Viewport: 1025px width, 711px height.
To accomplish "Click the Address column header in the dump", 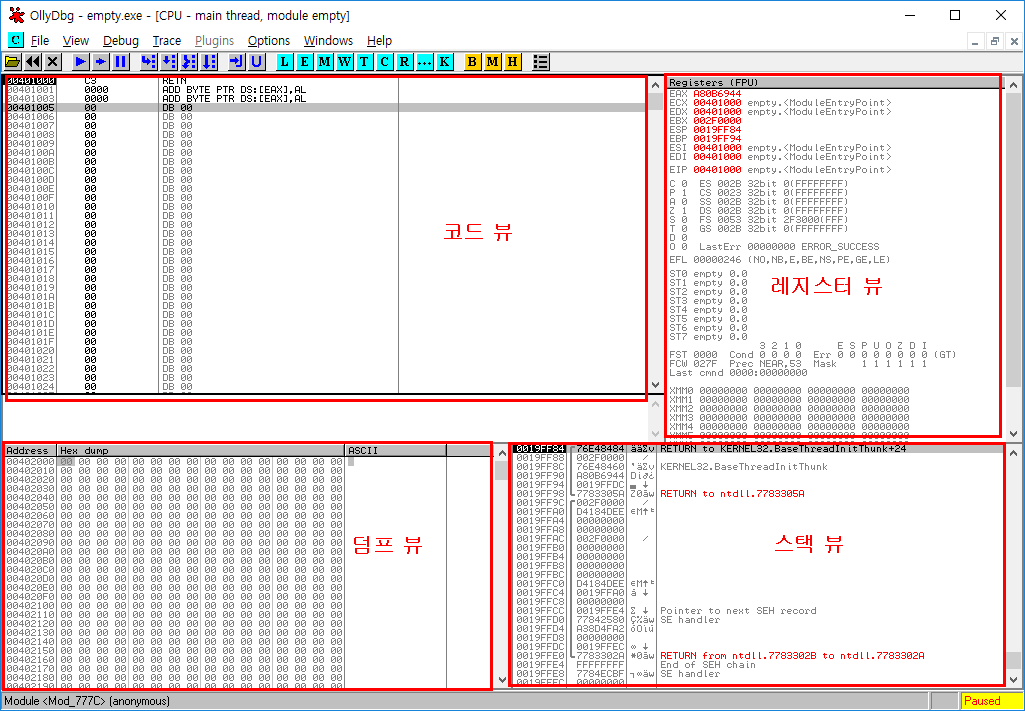I will [x=30, y=450].
